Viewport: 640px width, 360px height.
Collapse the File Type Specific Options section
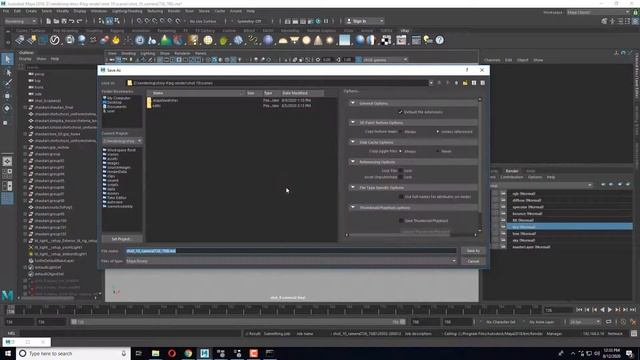coord(353,187)
